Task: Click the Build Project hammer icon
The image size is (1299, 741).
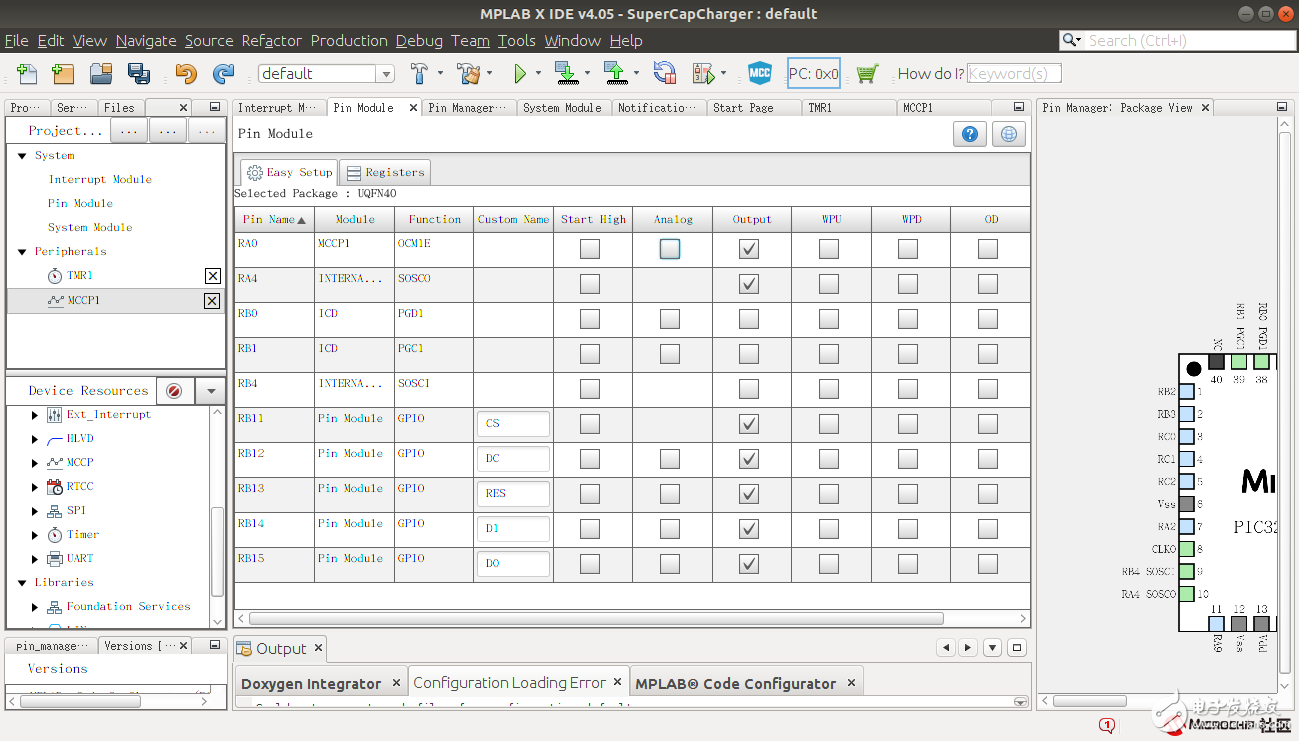Action: (x=419, y=73)
